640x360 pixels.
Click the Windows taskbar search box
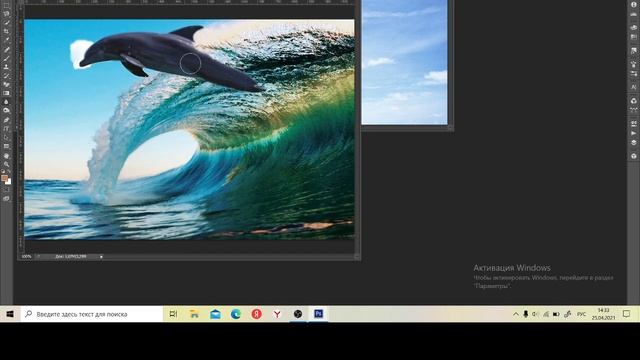point(92,314)
